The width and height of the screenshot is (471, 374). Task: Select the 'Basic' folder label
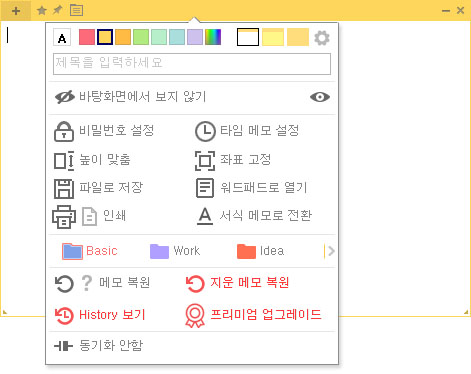(x=102, y=251)
